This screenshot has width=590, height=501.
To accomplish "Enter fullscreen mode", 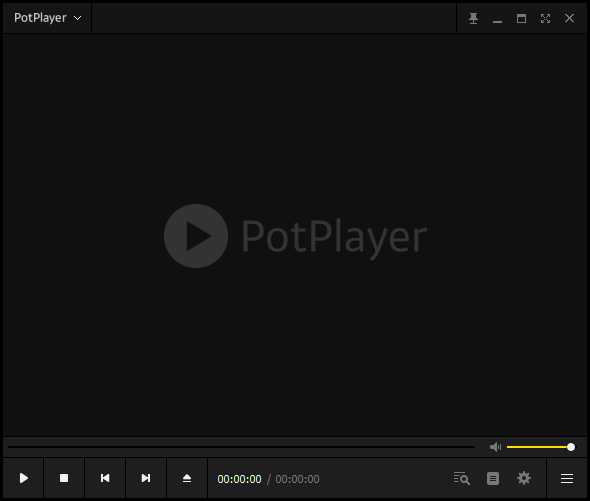I will point(545,18).
